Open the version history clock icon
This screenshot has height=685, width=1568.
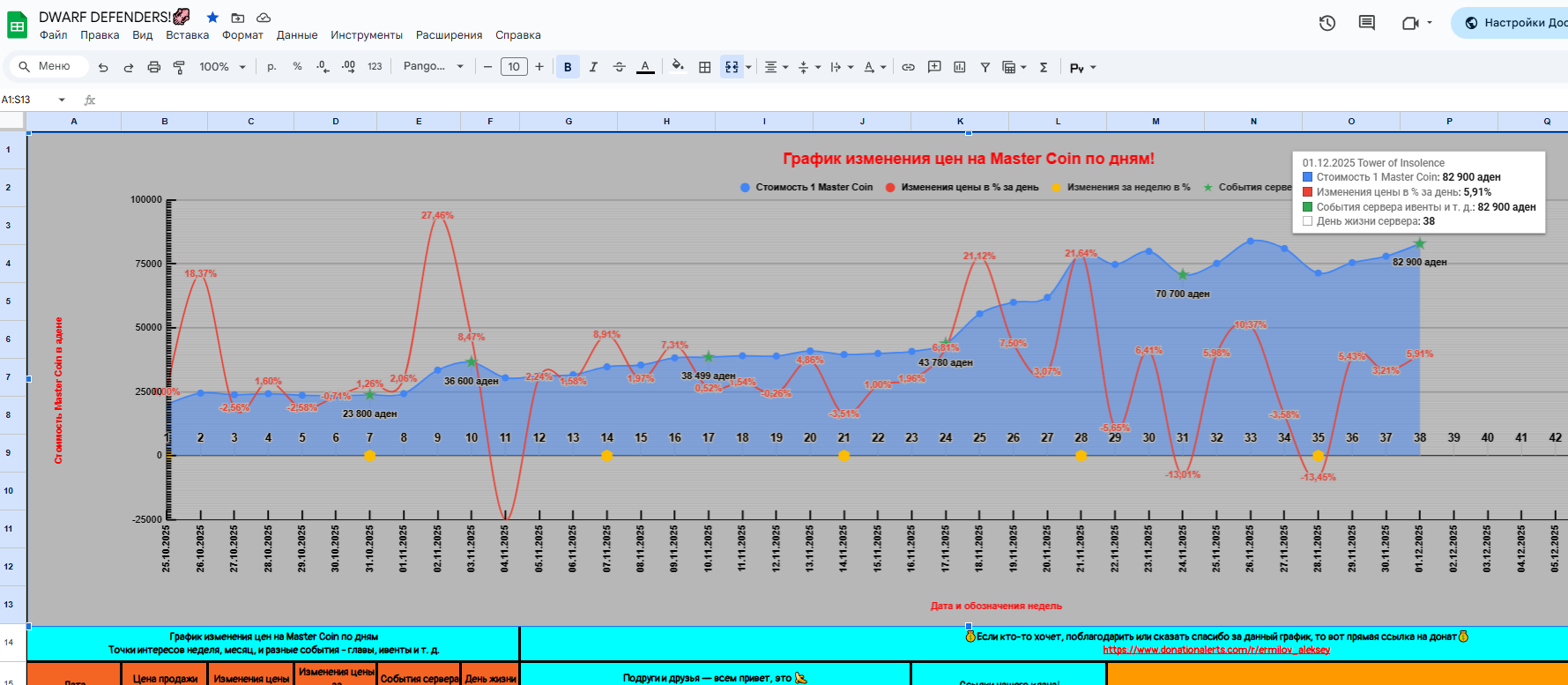(x=1327, y=23)
